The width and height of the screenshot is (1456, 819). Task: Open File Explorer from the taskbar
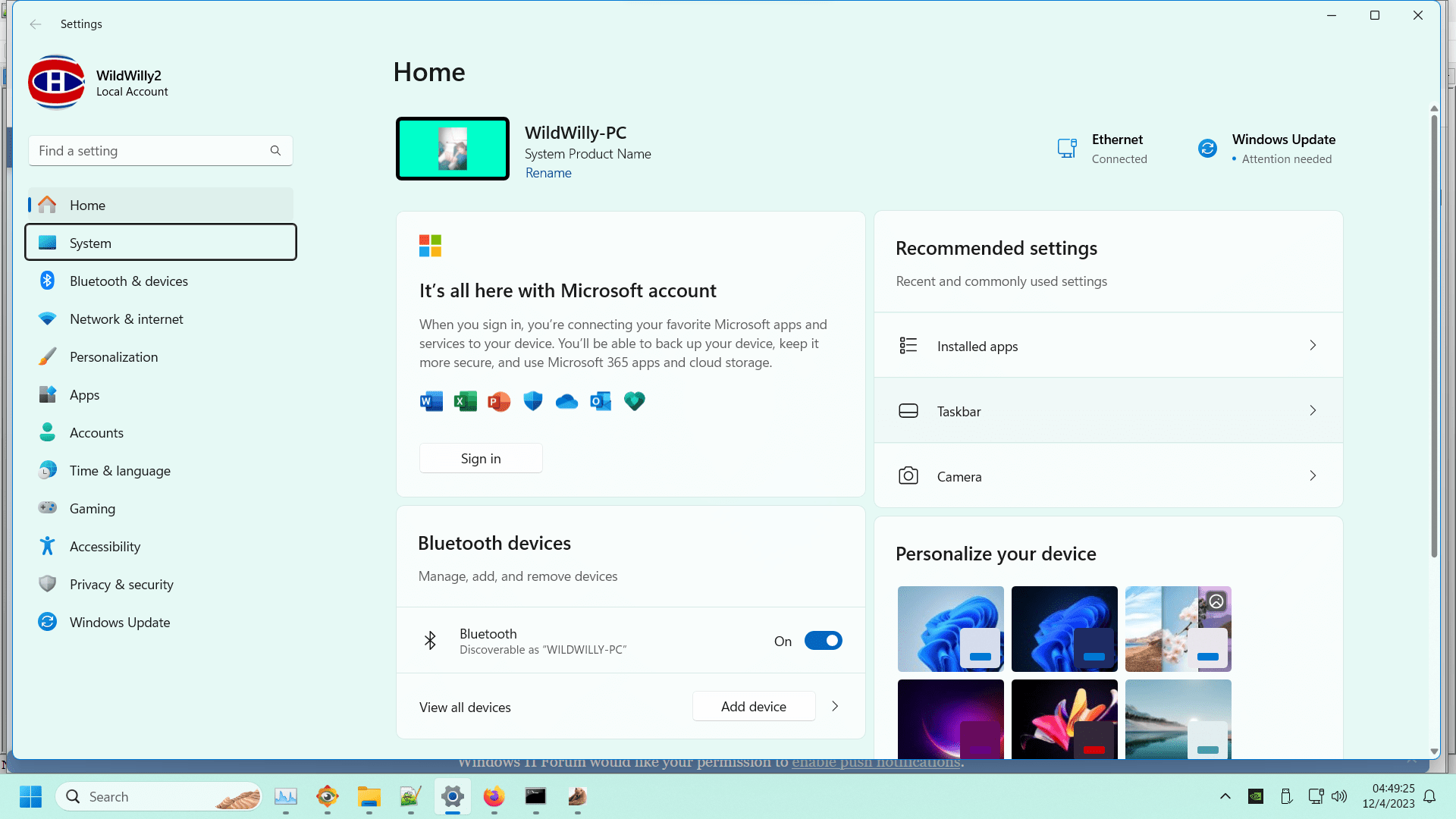[x=369, y=797]
